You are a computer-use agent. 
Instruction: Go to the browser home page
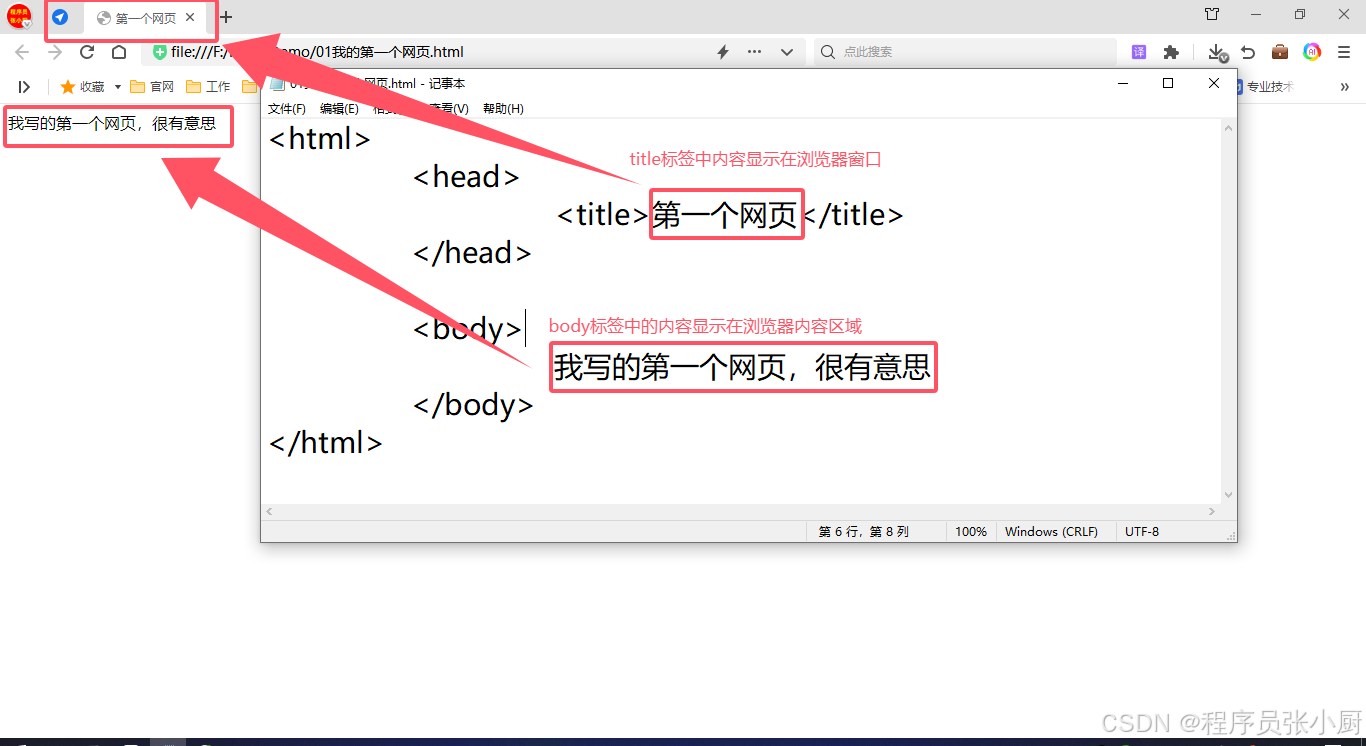click(119, 52)
